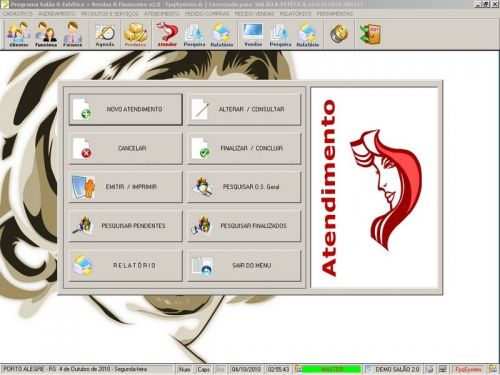Open the Agenda toolbar icon
The width and height of the screenshot is (500, 375).
(105, 34)
